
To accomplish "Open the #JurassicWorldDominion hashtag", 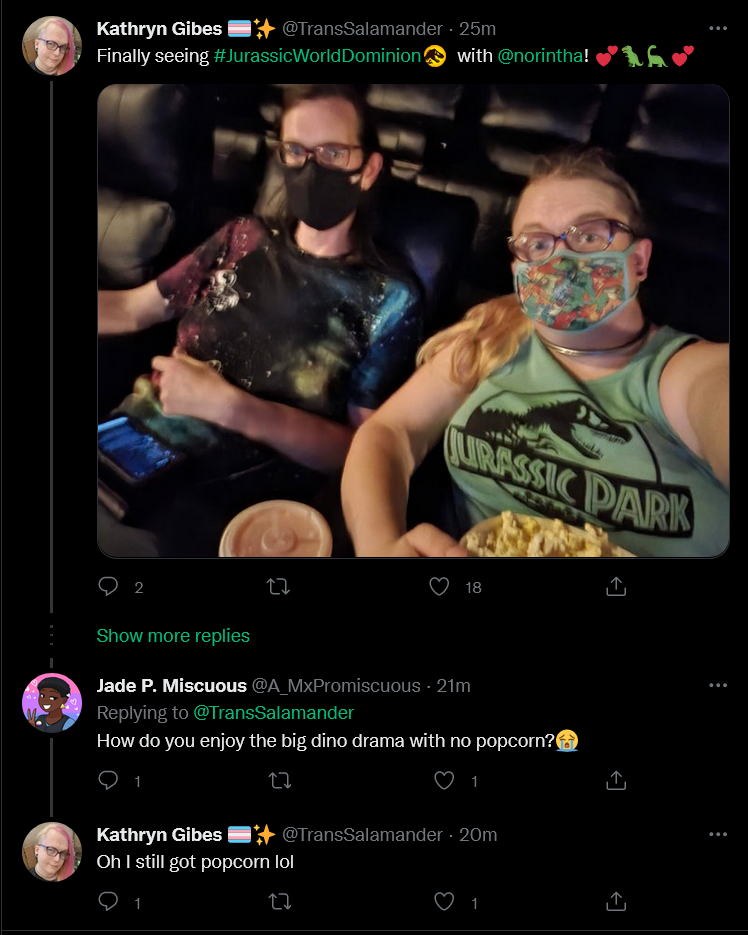I will (317, 56).
